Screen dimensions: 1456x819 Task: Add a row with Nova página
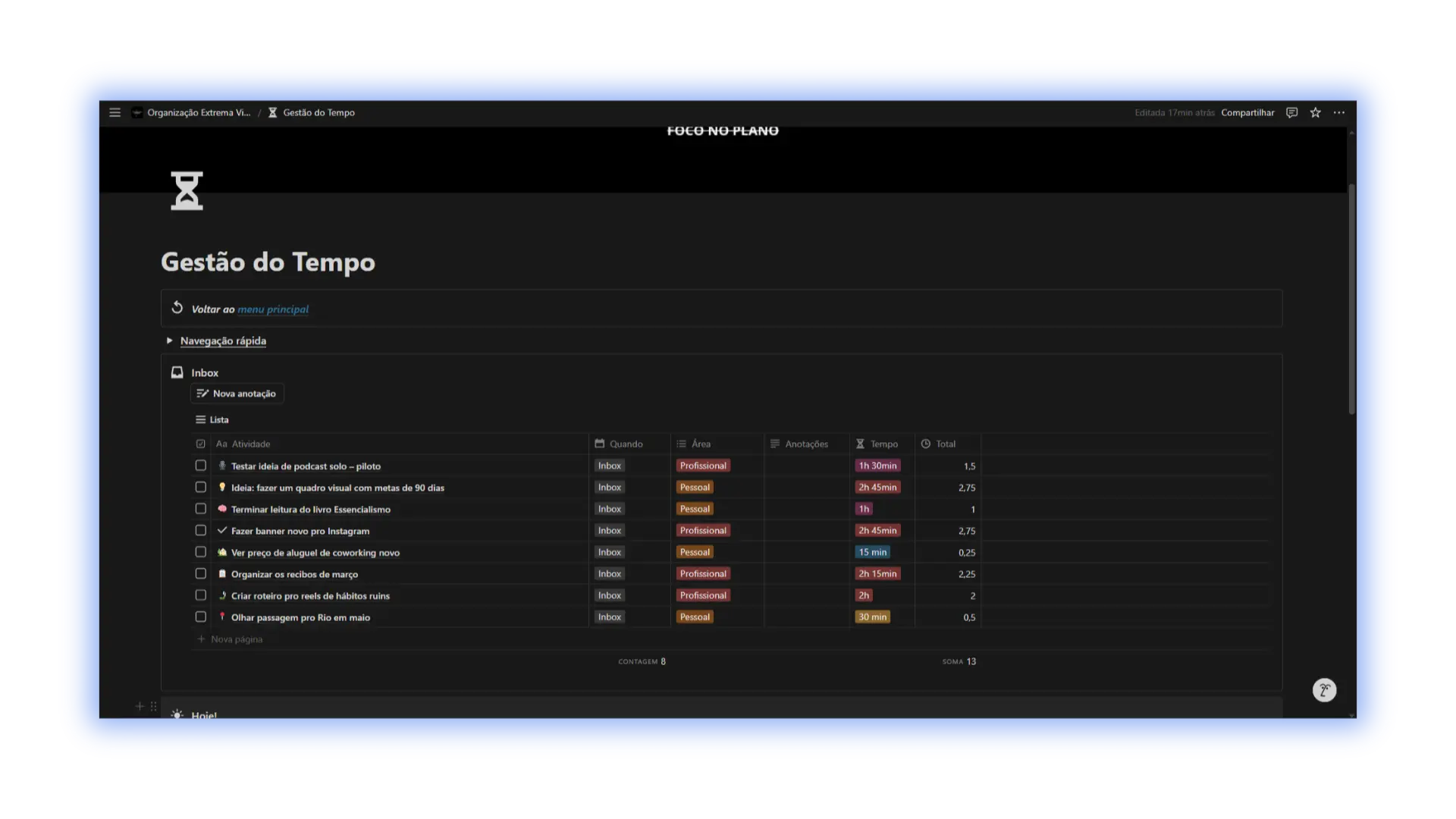click(231, 639)
